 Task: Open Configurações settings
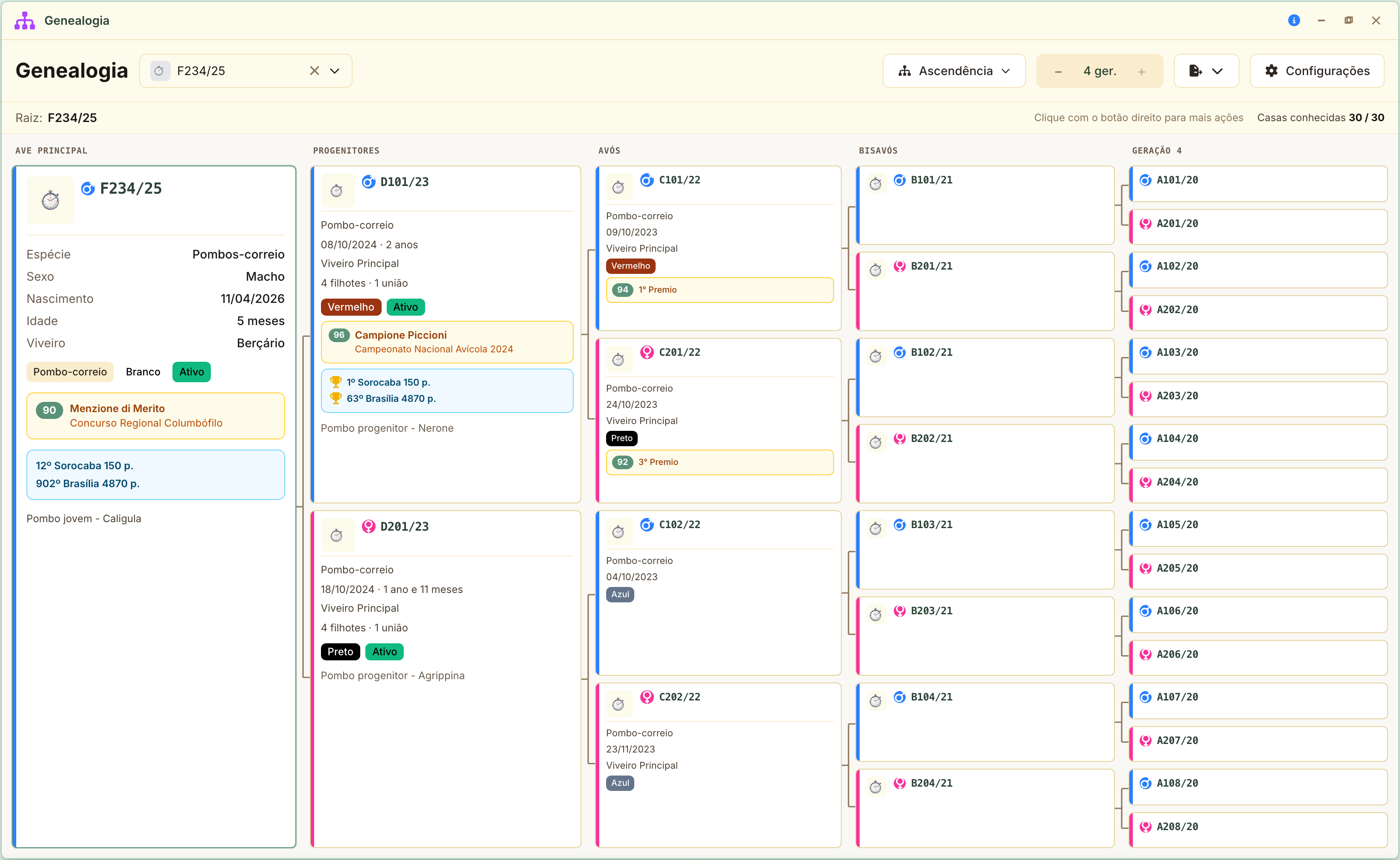click(1317, 70)
